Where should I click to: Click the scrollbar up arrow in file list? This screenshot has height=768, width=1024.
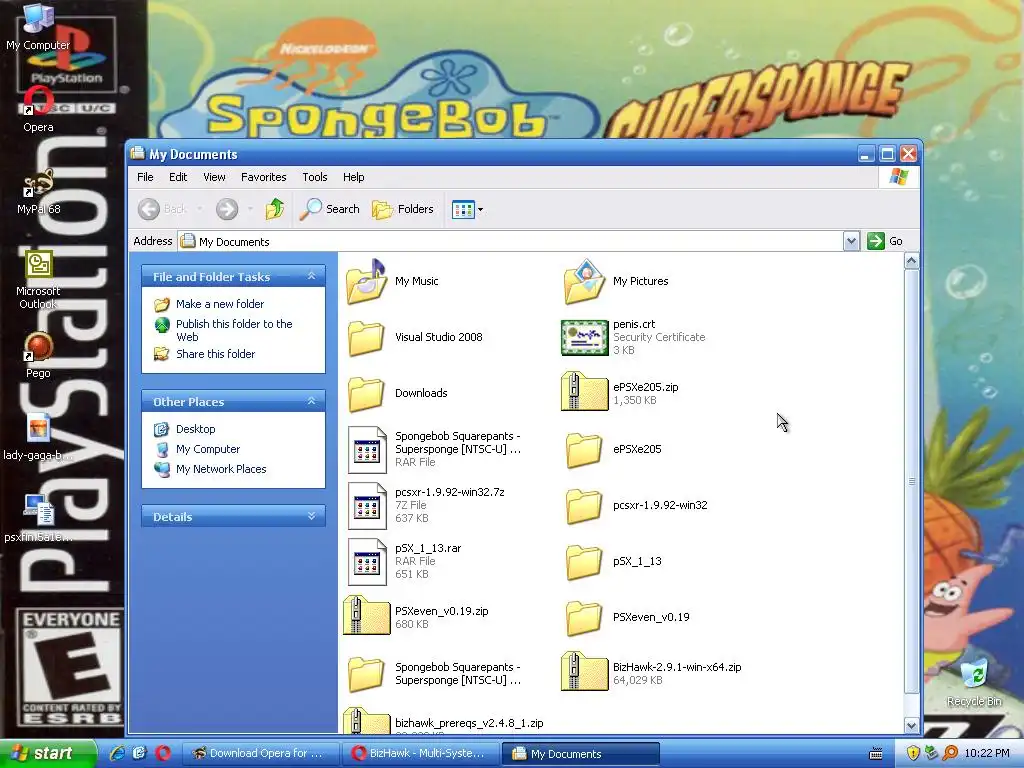click(912, 261)
